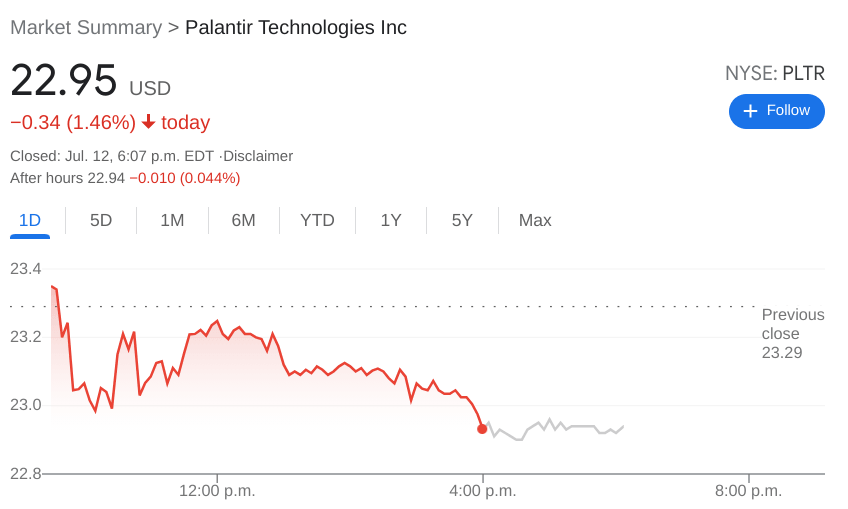The image size is (848, 509).
Task: Open the Max range tab
Action: 535,221
